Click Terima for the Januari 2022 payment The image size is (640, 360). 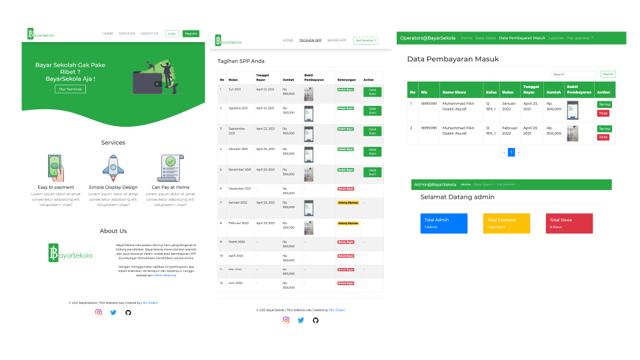pyautogui.click(x=604, y=104)
